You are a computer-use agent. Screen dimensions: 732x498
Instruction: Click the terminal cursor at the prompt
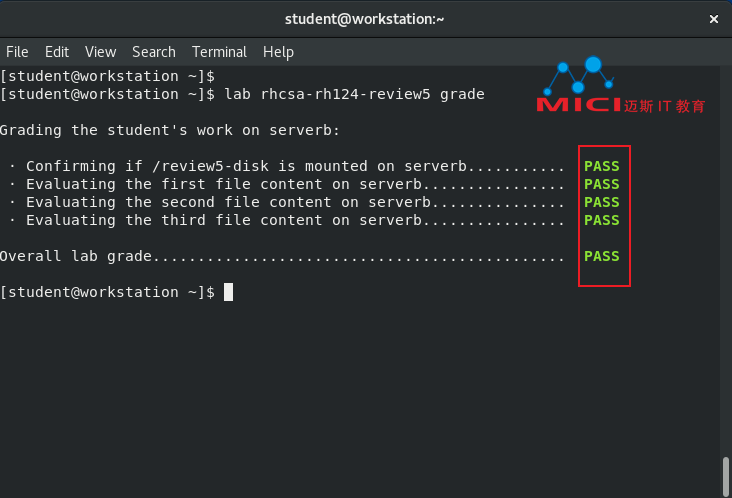[228, 292]
